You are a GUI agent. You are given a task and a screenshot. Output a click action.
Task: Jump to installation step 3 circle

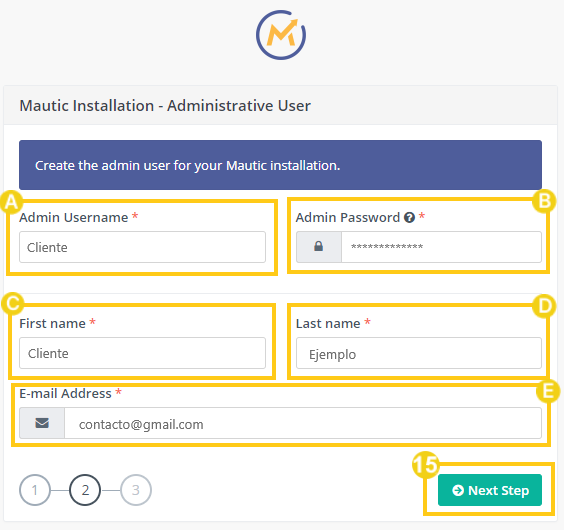pyautogui.click(x=136, y=490)
